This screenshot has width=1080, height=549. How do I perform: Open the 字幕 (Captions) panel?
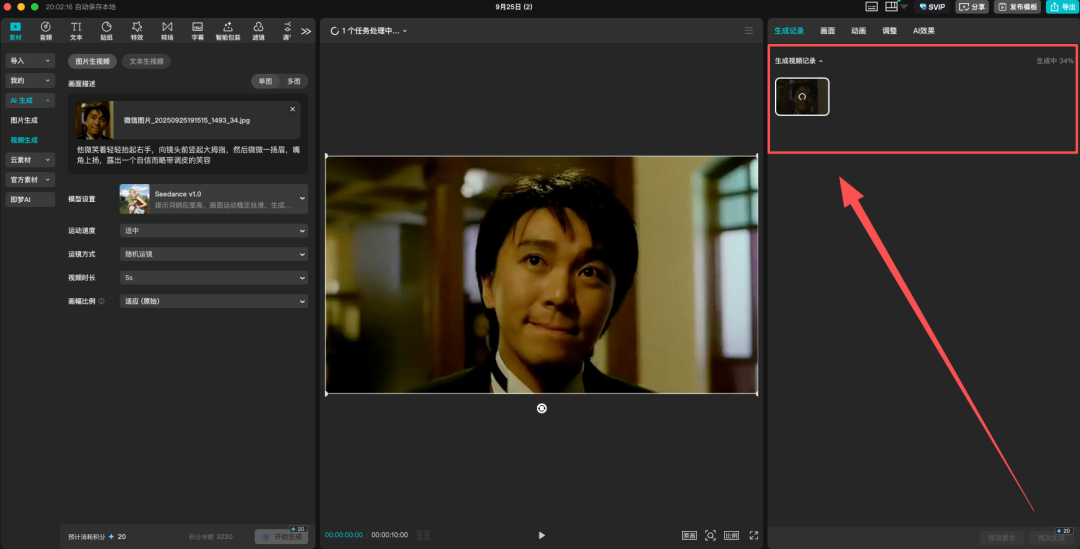coord(198,30)
